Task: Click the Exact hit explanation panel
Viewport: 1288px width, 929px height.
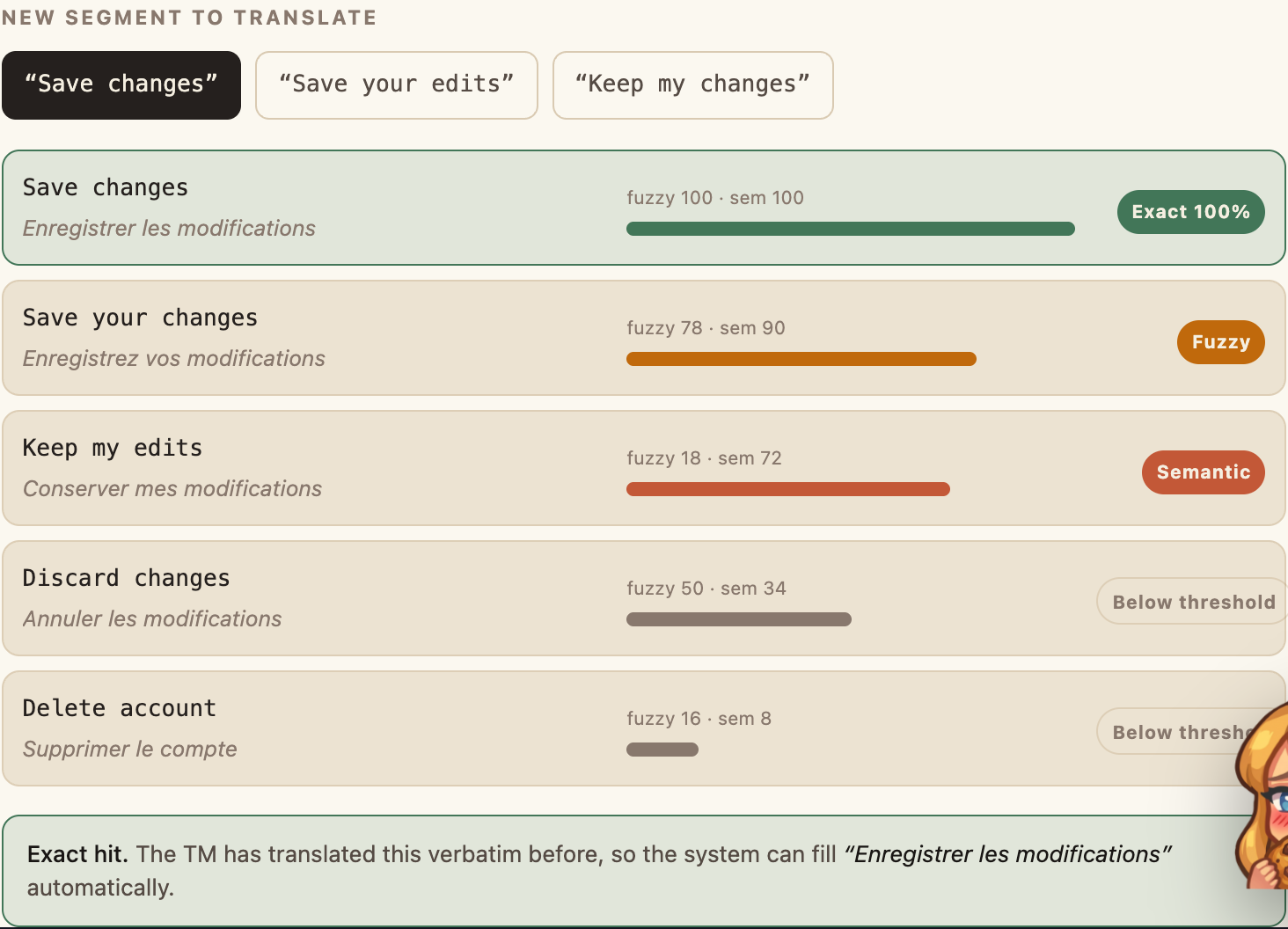Action: pyautogui.click(x=644, y=871)
